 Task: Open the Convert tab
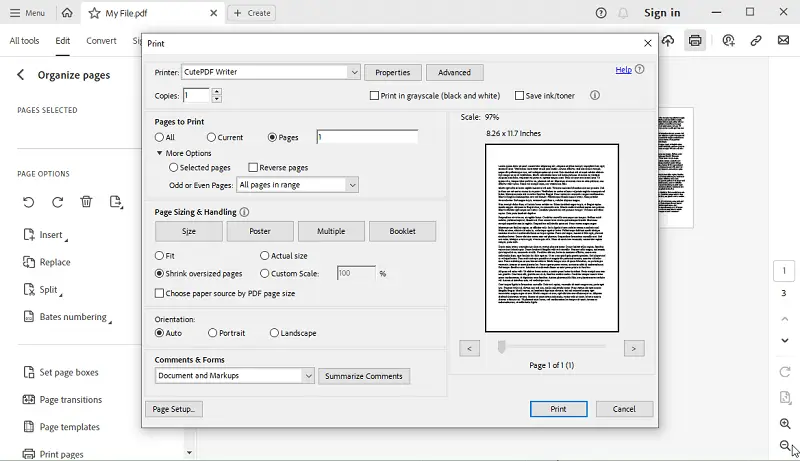pos(101,41)
